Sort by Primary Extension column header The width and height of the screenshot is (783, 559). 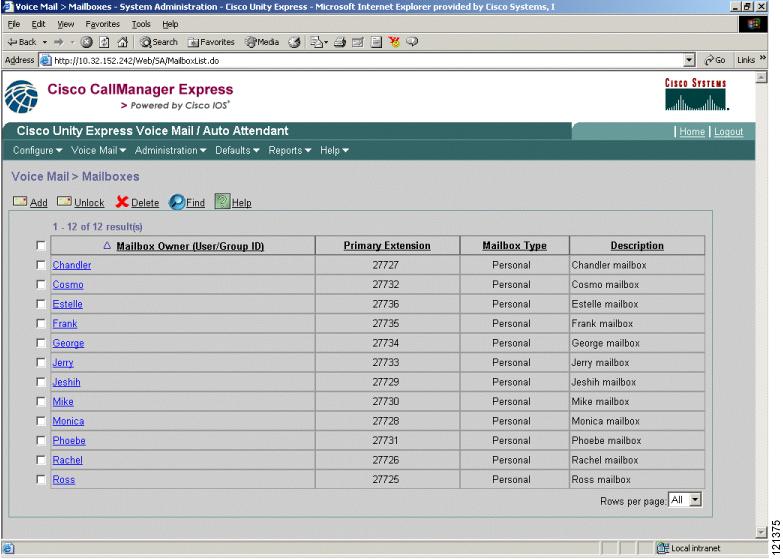pos(387,246)
